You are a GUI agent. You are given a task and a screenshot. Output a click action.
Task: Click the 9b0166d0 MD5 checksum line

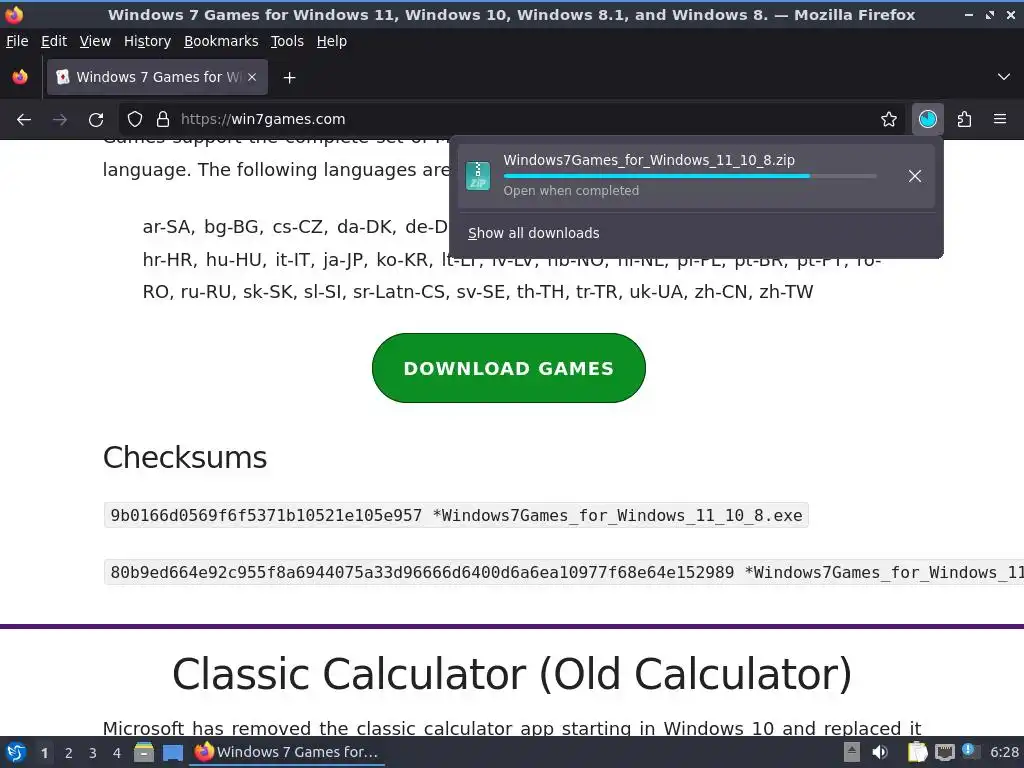(456, 515)
